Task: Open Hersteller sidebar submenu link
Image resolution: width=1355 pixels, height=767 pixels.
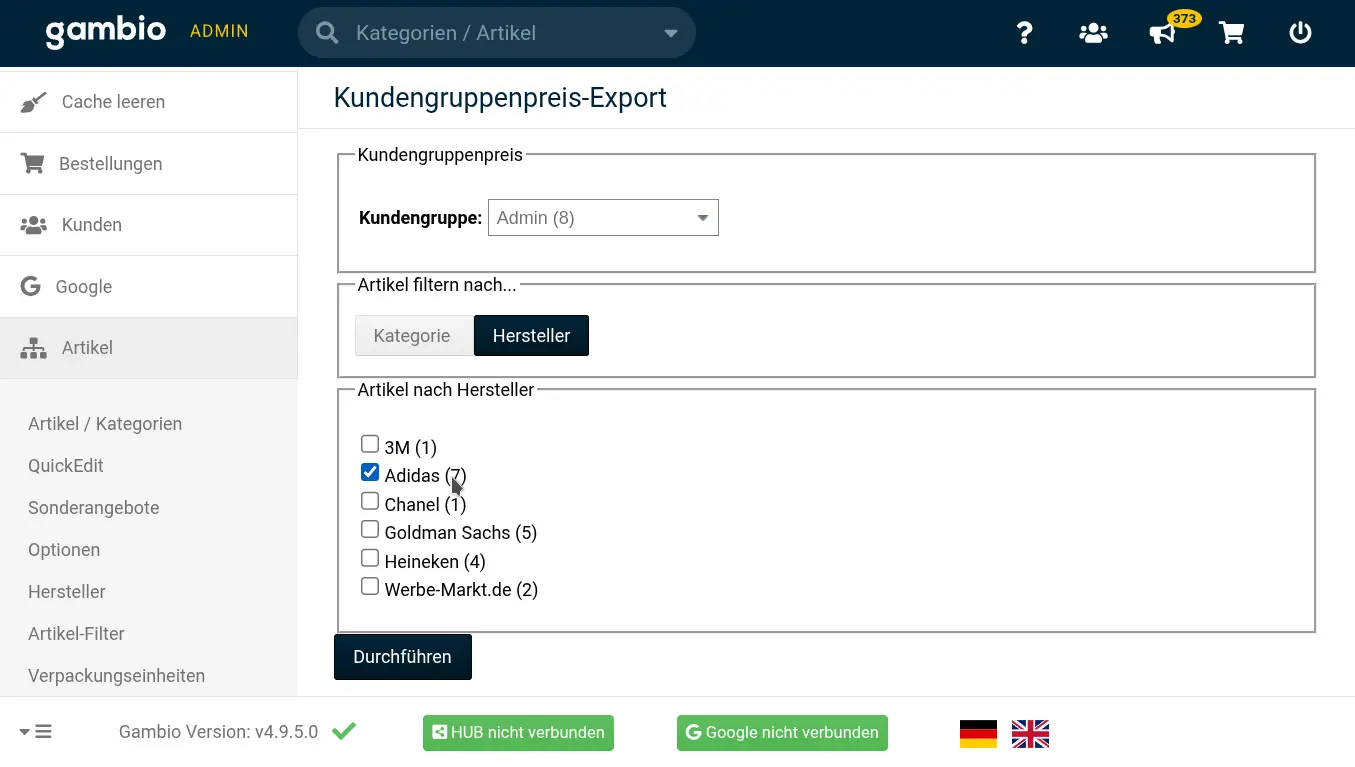Action: pyautogui.click(x=67, y=592)
